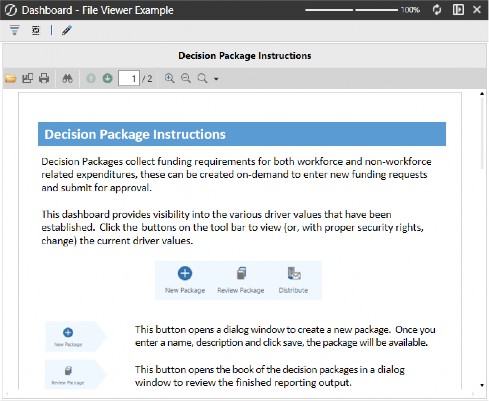Click the filter funnel icon
This screenshot has width=489, height=401.
[x=14, y=30]
